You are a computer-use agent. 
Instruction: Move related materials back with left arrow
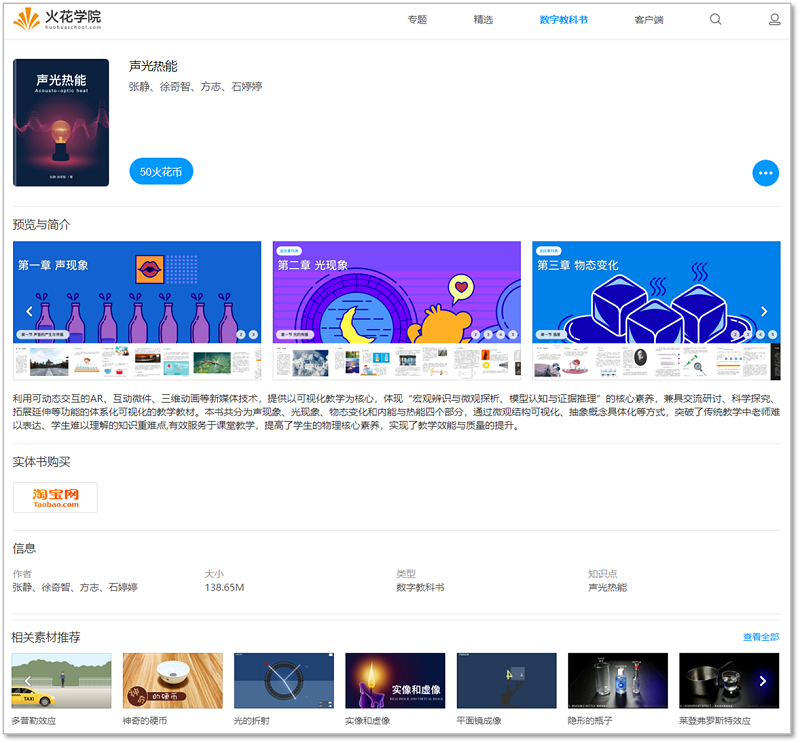coord(28,681)
